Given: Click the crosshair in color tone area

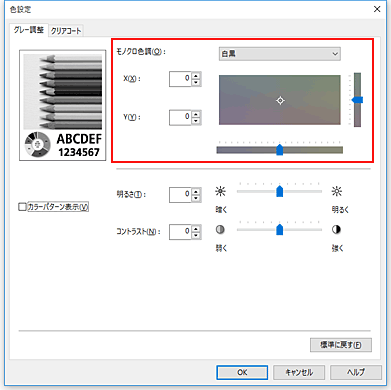Looking at the screenshot, I should [x=280, y=100].
